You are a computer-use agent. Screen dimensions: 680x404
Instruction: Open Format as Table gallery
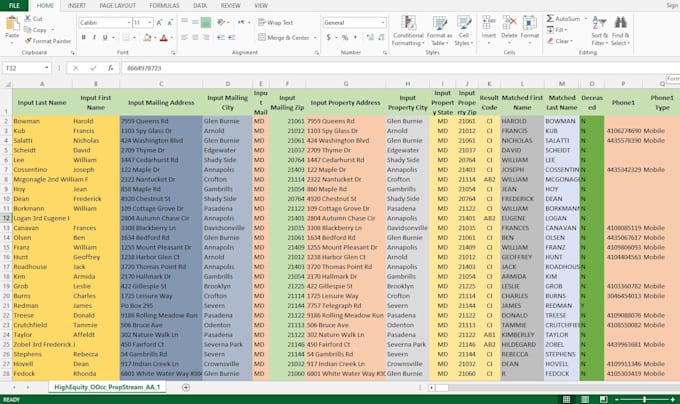coord(439,30)
